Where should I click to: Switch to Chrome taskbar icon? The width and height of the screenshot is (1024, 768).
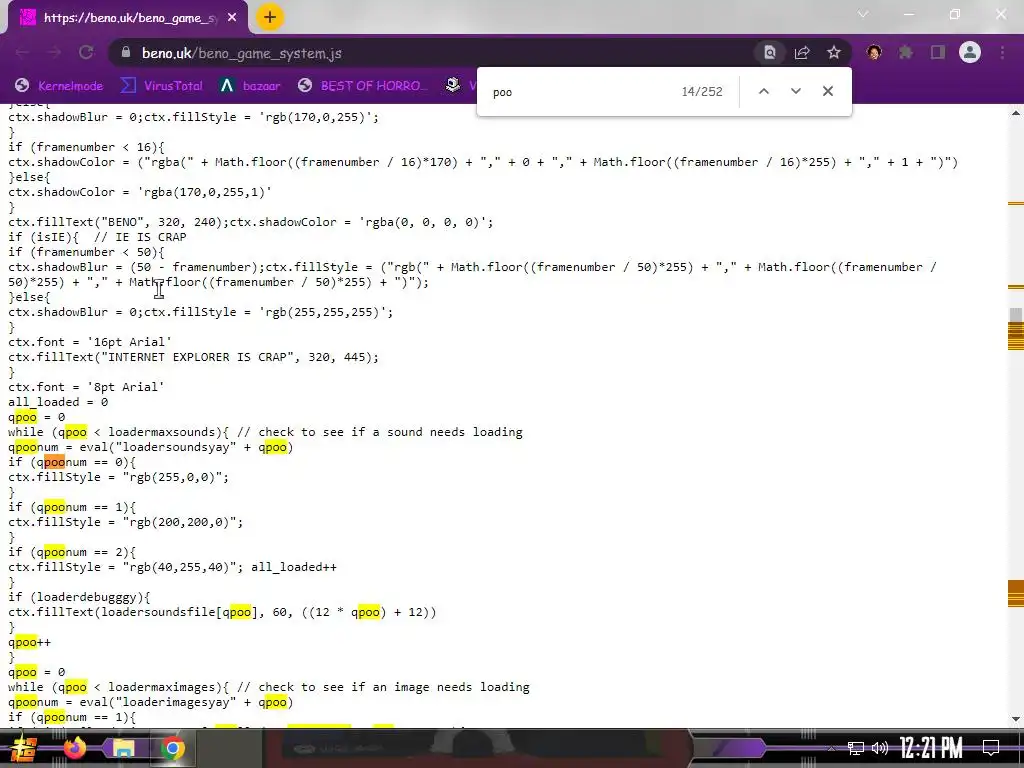click(172, 748)
